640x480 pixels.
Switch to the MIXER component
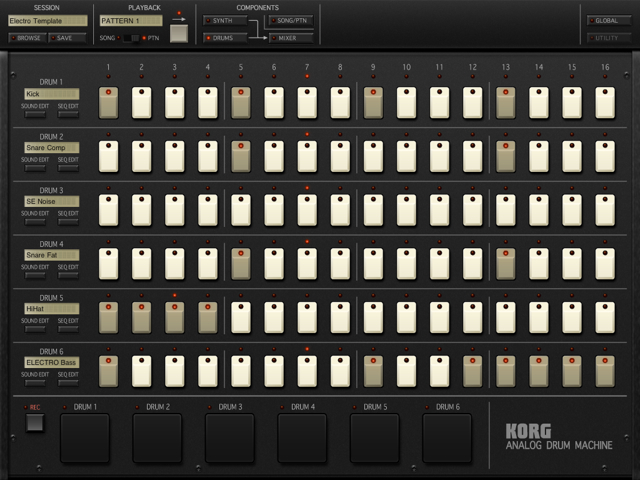tap(290, 38)
